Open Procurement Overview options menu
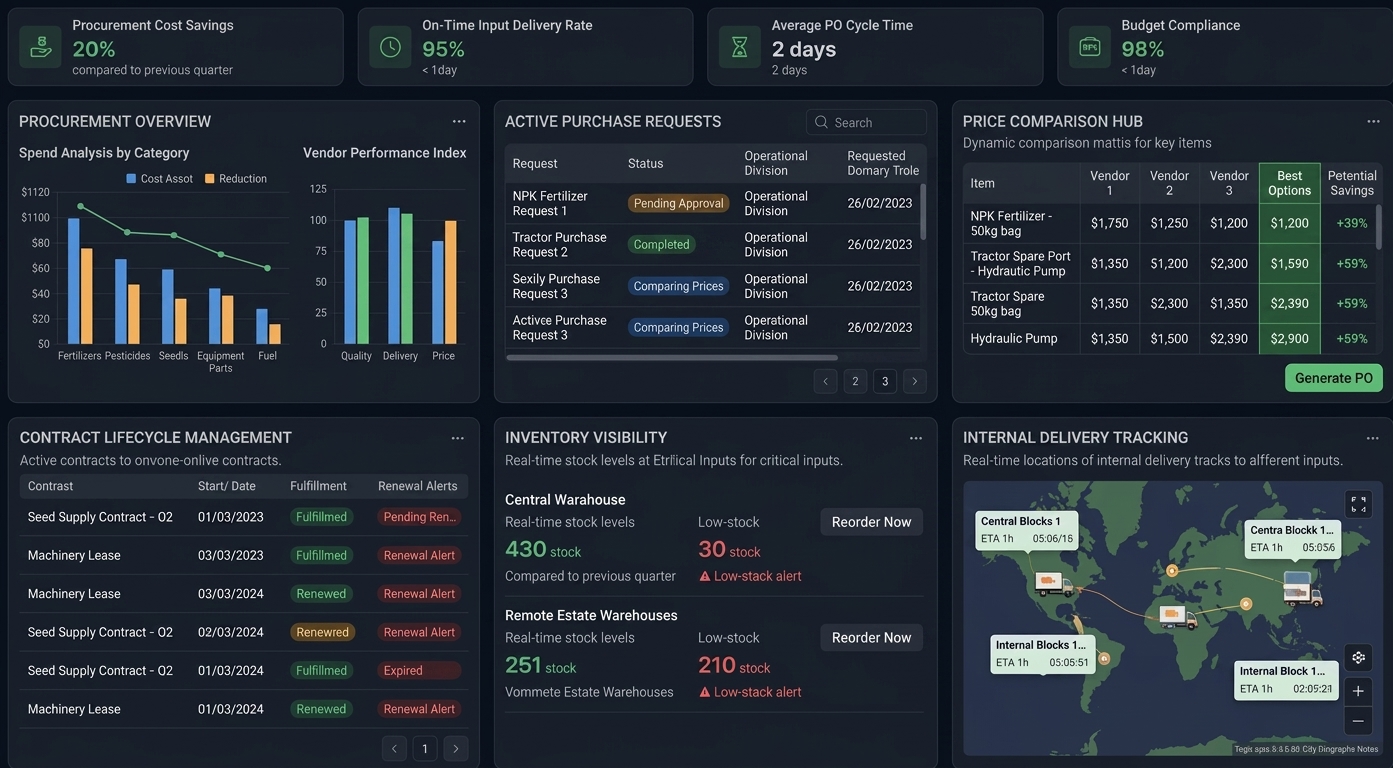Viewport: 1393px width, 768px height. point(459,121)
